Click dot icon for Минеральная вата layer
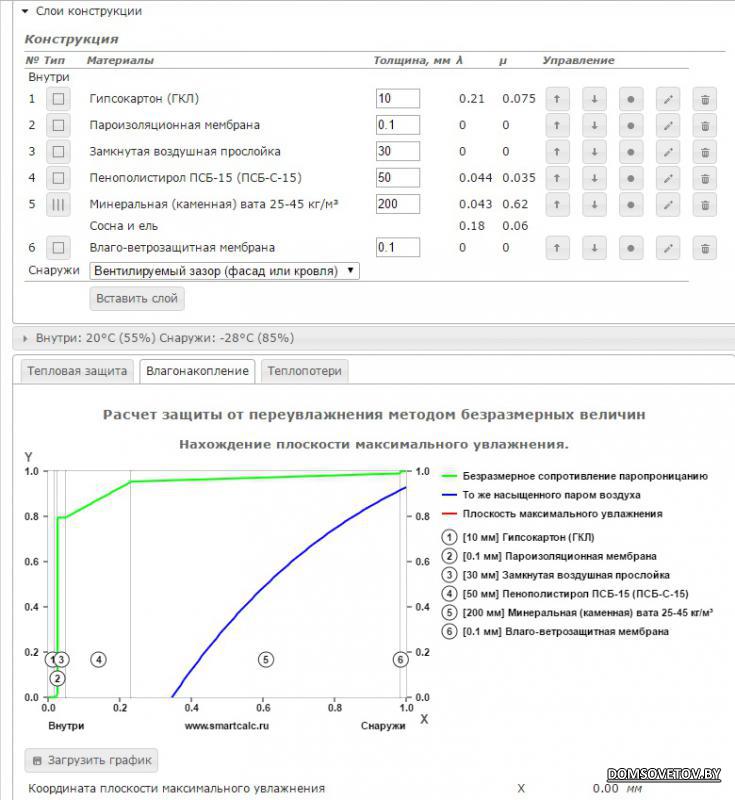The height and width of the screenshot is (800, 735). pos(631,205)
